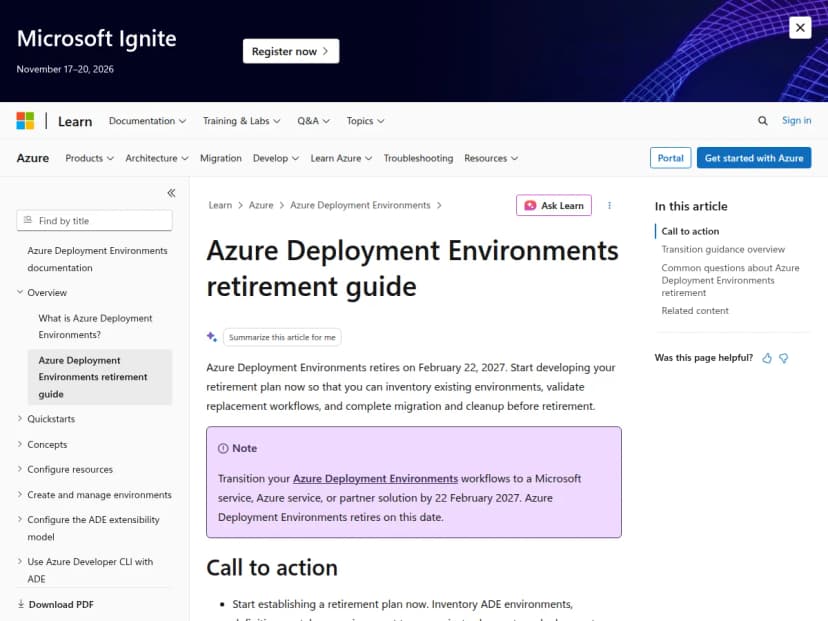Open the Q&A dropdown menu

[x=313, y=121]
